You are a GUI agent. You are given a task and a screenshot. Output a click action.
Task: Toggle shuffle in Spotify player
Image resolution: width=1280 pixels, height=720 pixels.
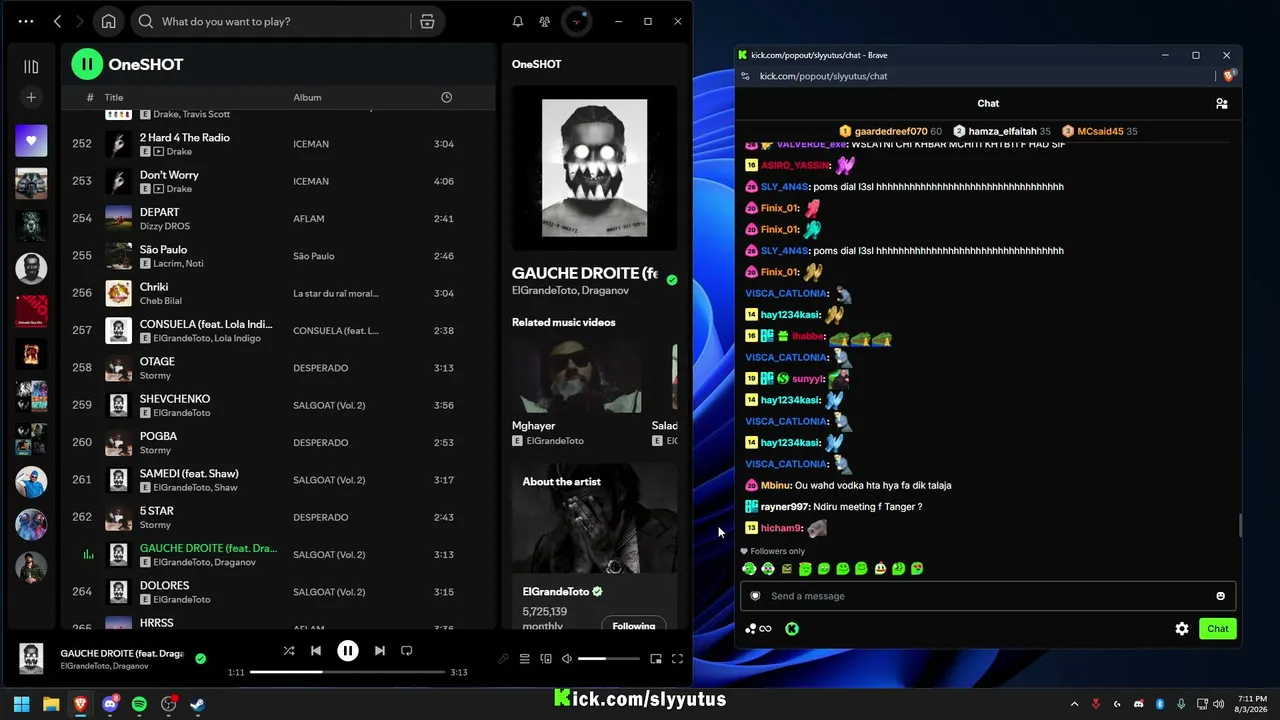point(289,651)
